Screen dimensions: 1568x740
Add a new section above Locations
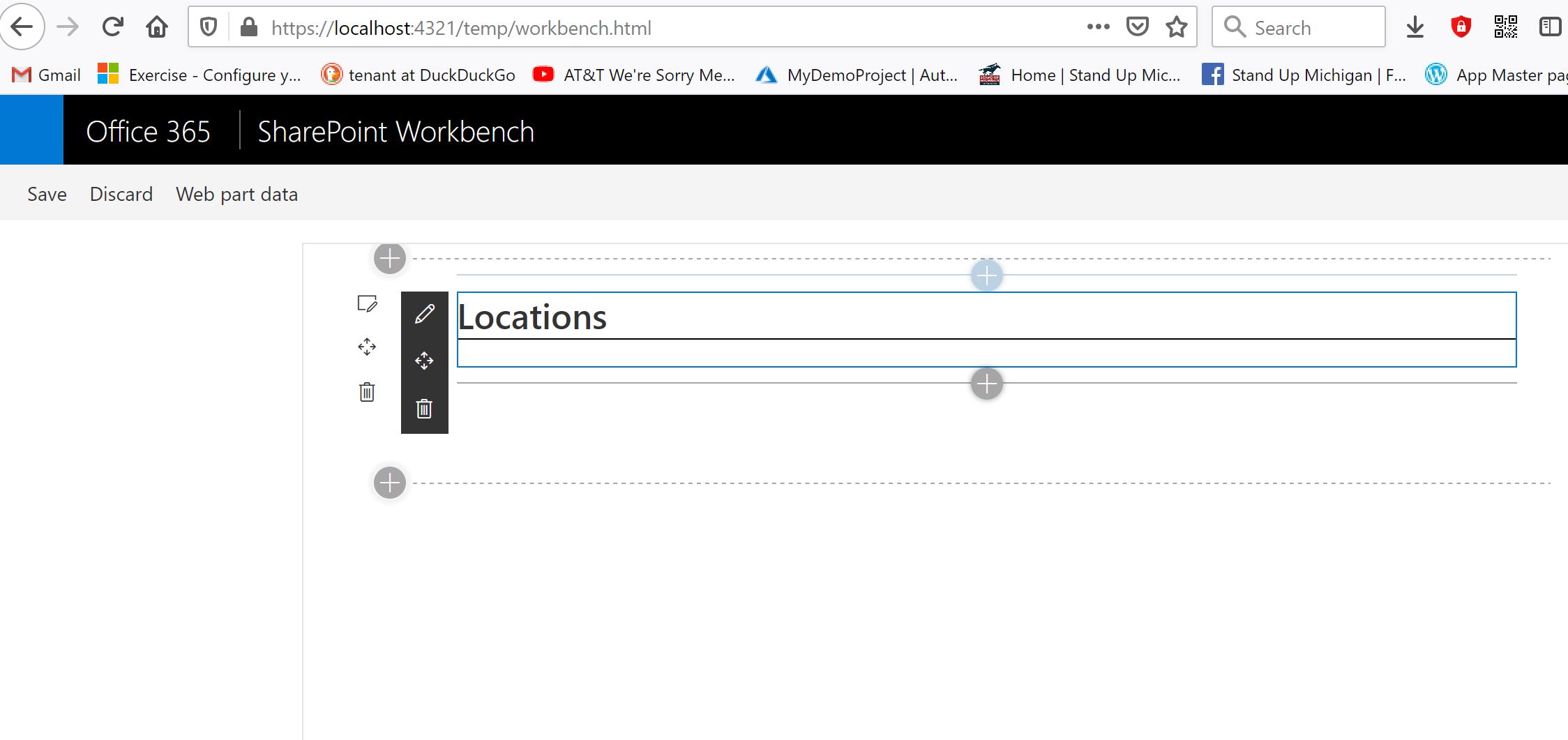390,259
